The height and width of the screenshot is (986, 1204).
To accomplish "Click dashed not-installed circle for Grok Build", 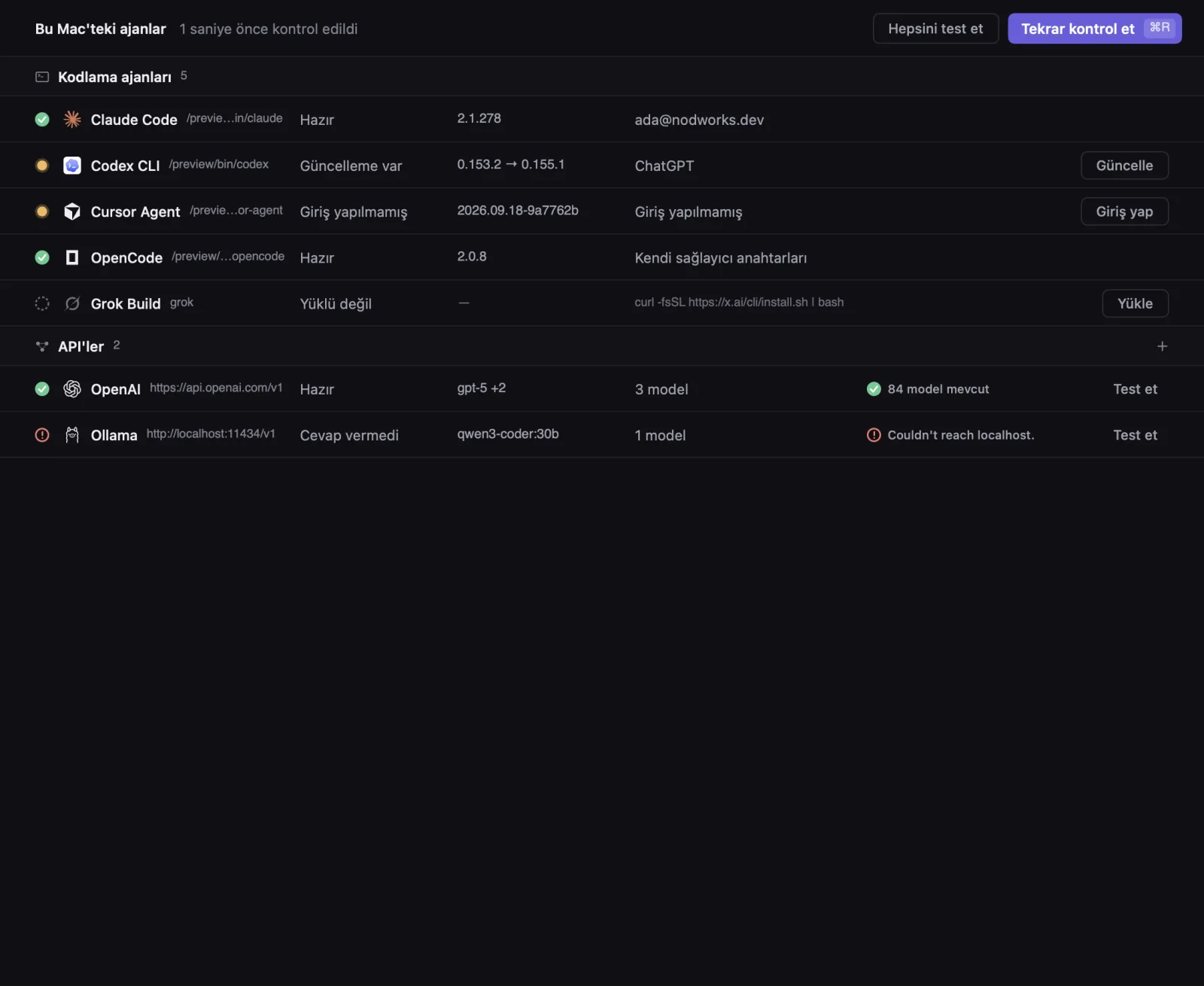I will 42,303.
